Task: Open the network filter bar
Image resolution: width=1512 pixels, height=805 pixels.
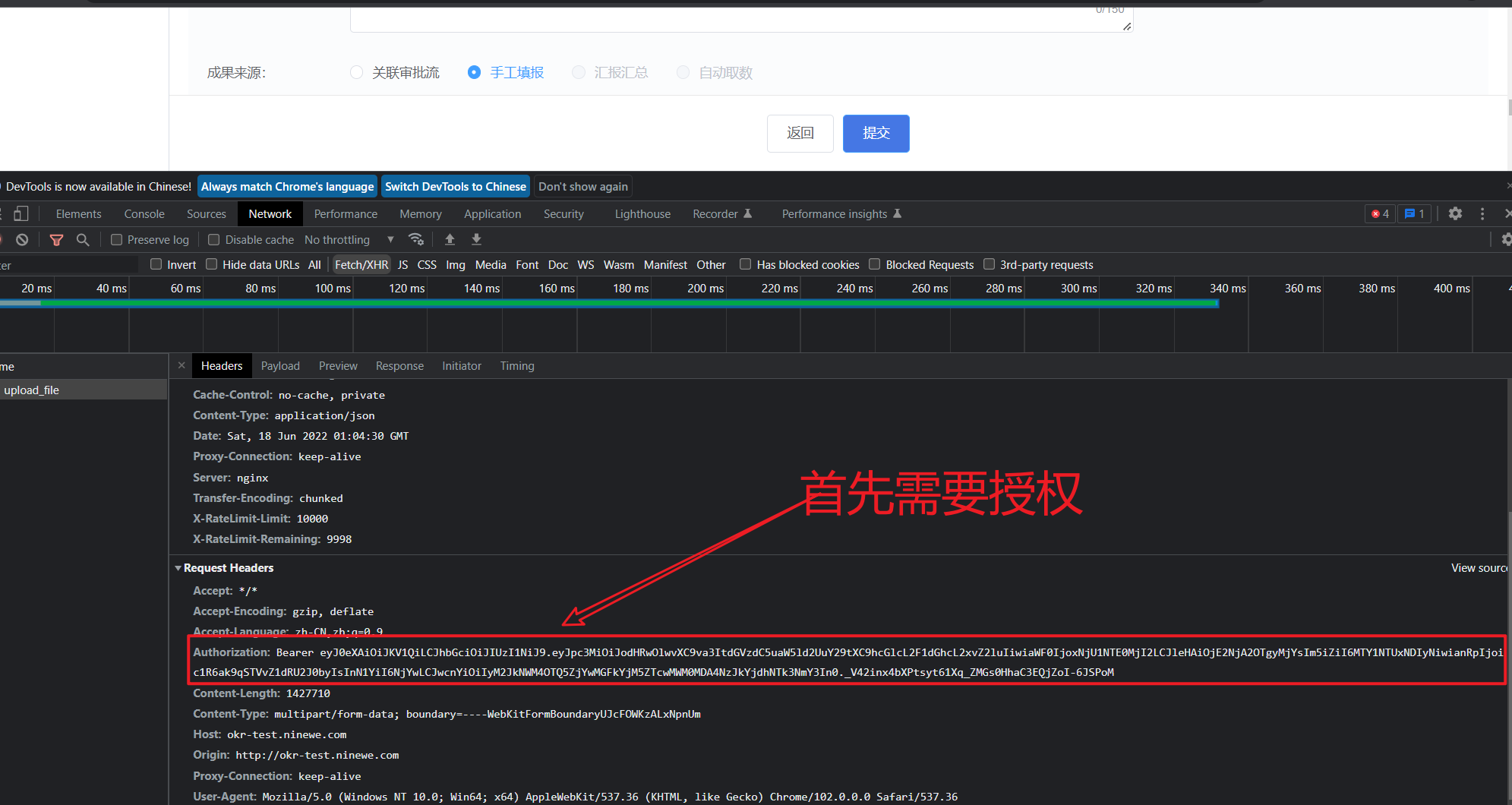Action: point(56,239)
